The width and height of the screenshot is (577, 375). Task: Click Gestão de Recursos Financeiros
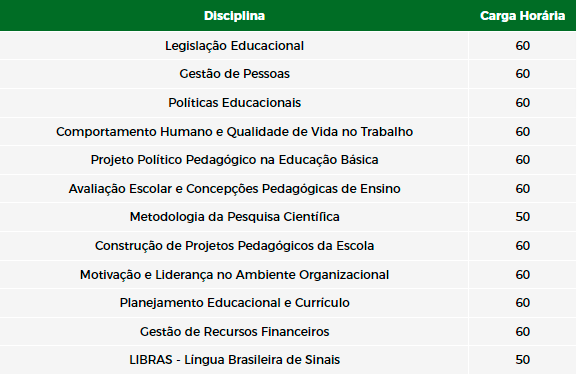[x=234, y=332]
